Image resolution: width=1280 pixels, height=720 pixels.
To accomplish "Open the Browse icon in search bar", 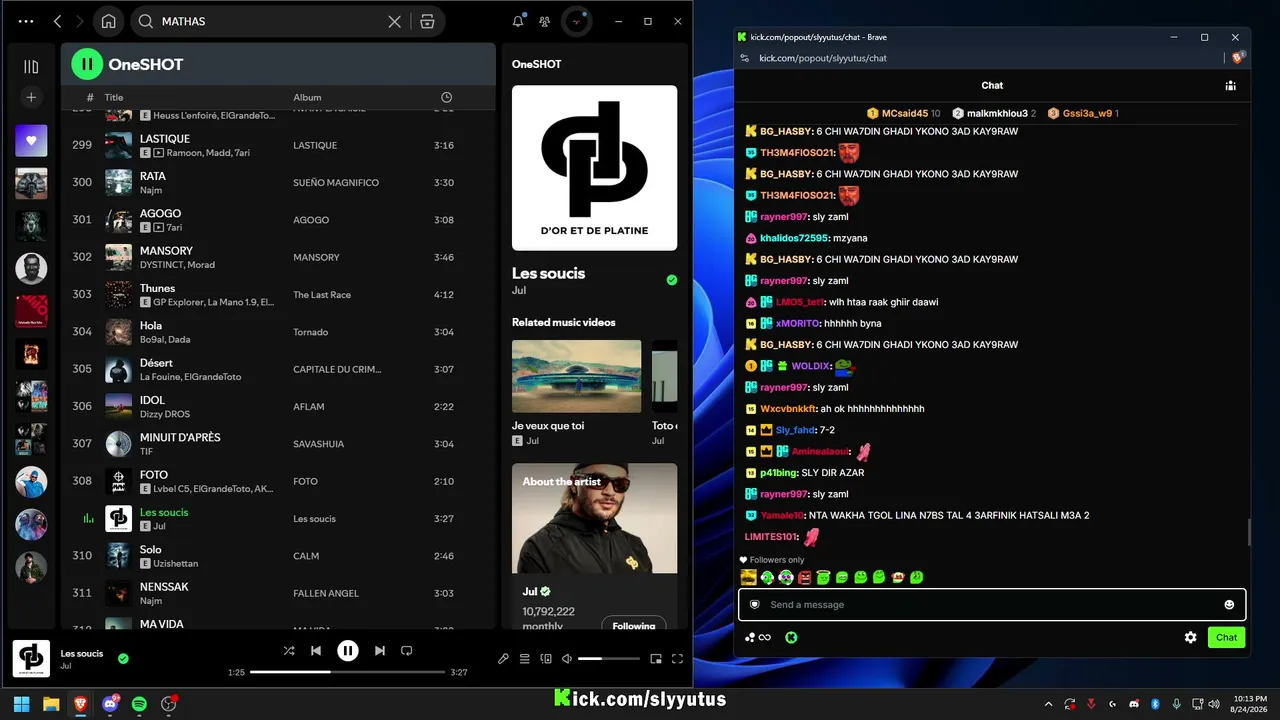I will pos(427,21).
